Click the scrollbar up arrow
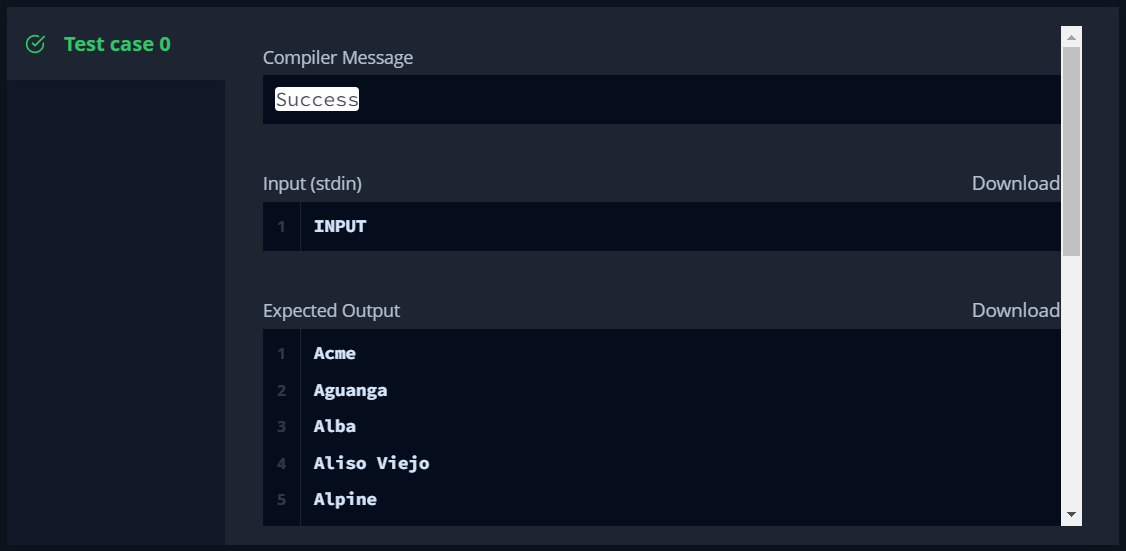 (1071, 37)
